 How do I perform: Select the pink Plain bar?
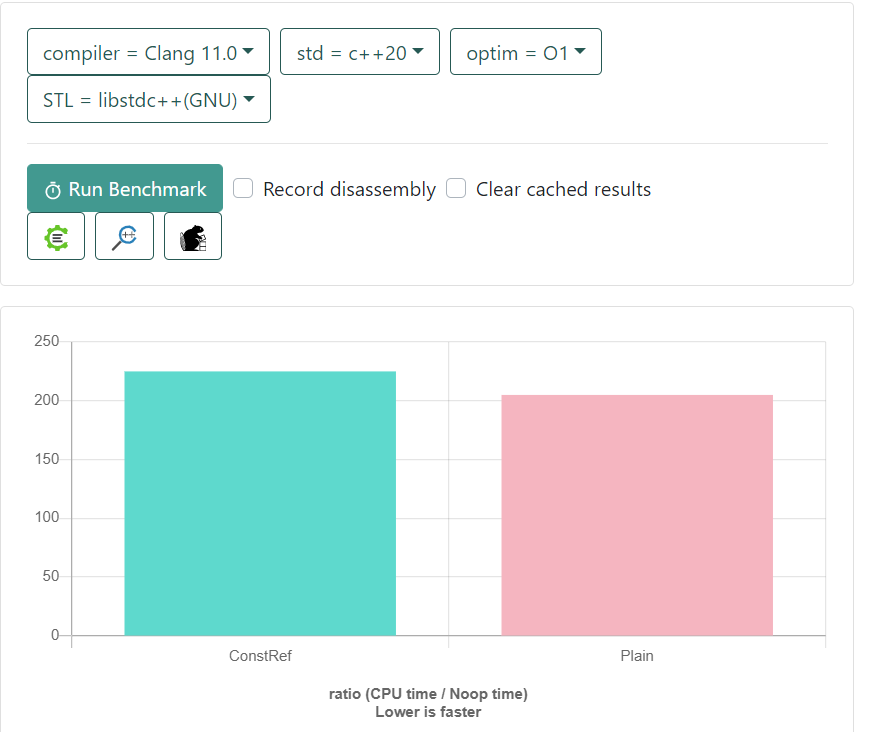tap(637, 515)
